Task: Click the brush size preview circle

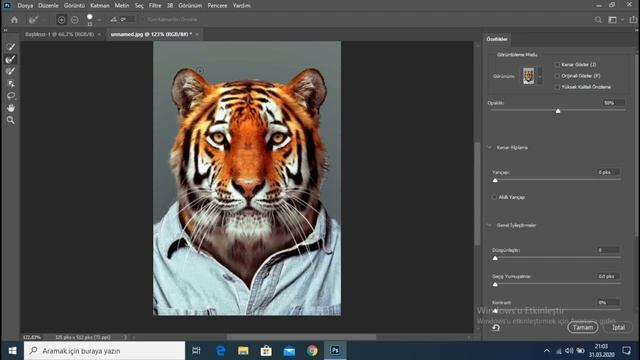Action: pos(90,17)
